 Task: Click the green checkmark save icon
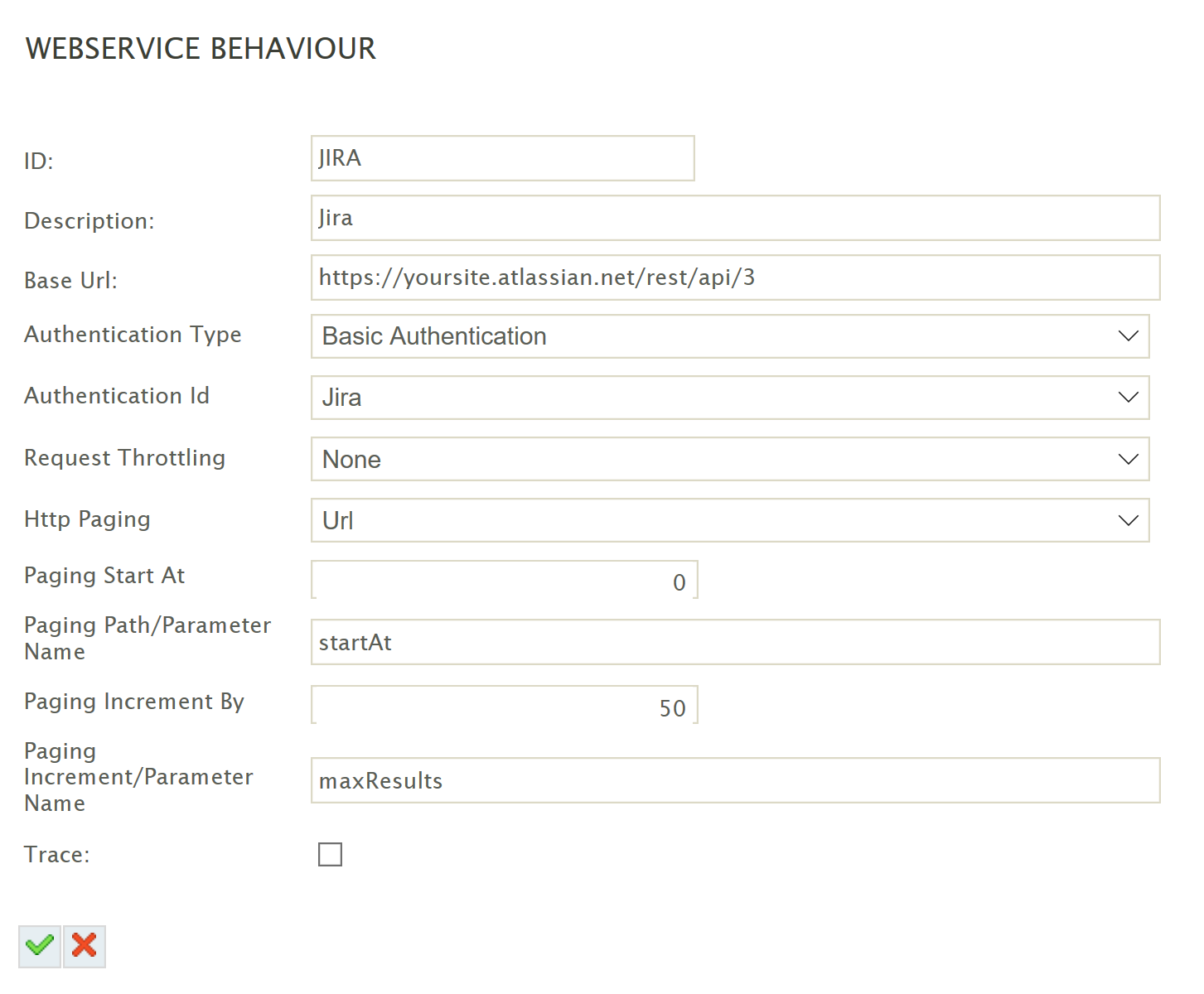[40, 945]
